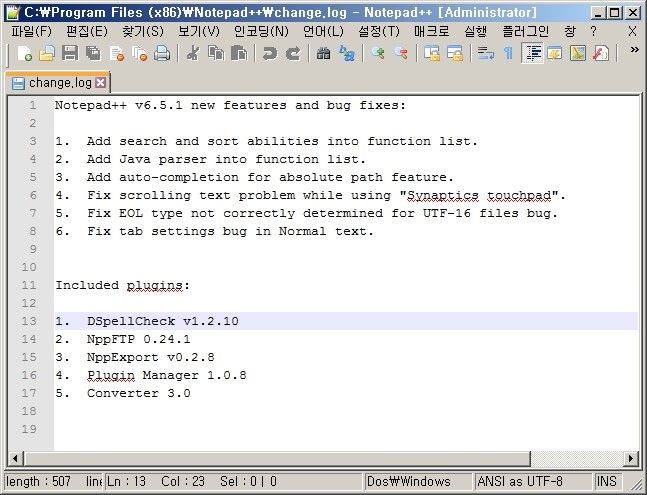Click the line 'DSpellCheck v1.2.10'
Image resolution: width=647 pixels, height=495 pixels.
163,321
